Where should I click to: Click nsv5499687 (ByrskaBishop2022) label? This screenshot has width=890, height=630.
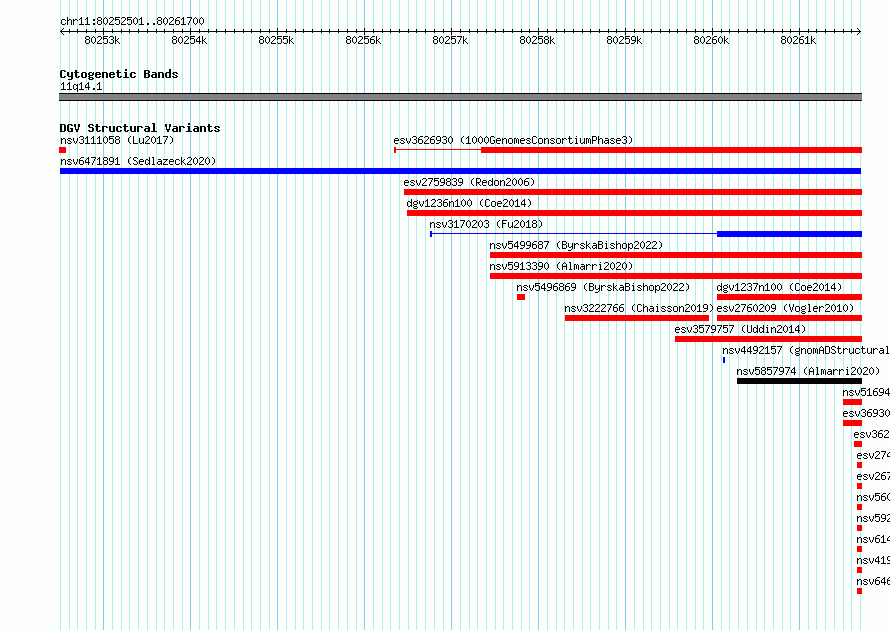576,245
